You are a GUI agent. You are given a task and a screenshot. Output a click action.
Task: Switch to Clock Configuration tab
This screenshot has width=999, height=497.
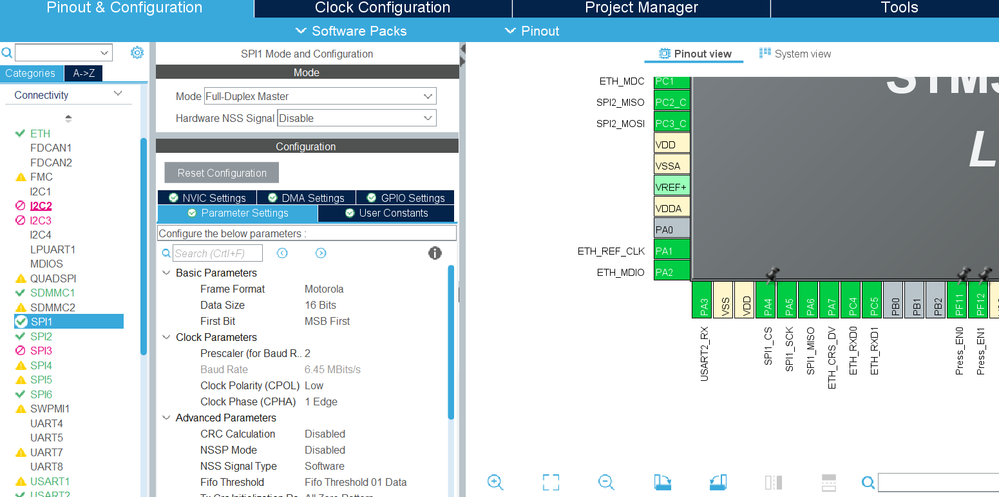383,8
